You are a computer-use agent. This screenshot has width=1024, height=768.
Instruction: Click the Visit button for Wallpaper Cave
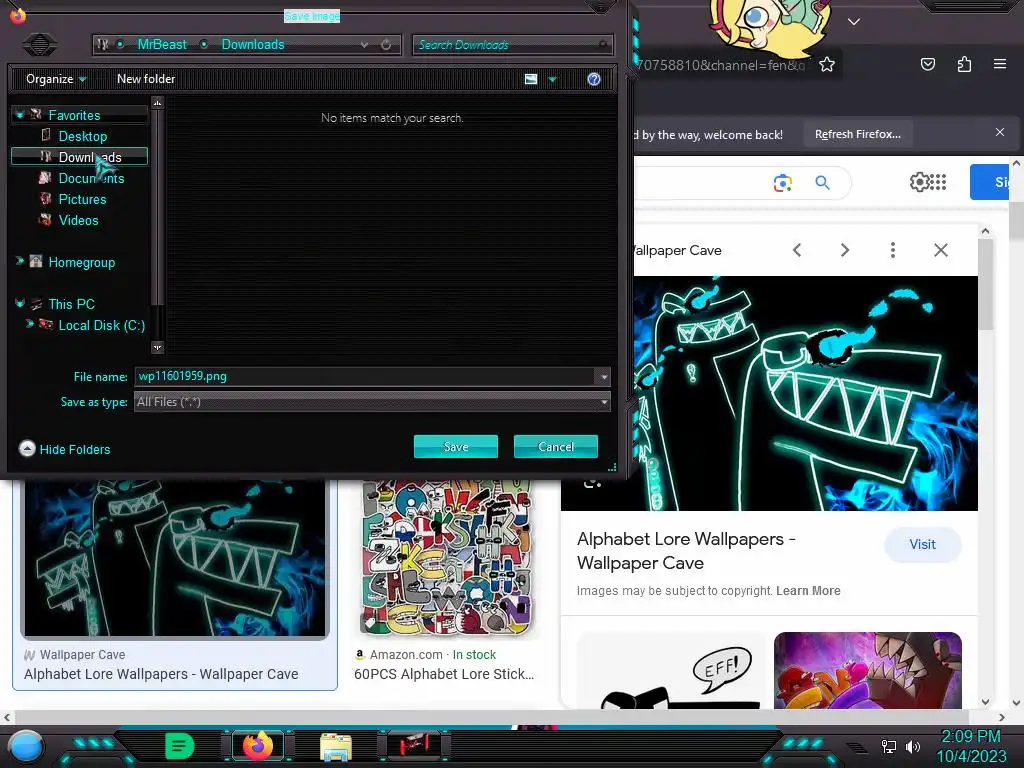922,544
